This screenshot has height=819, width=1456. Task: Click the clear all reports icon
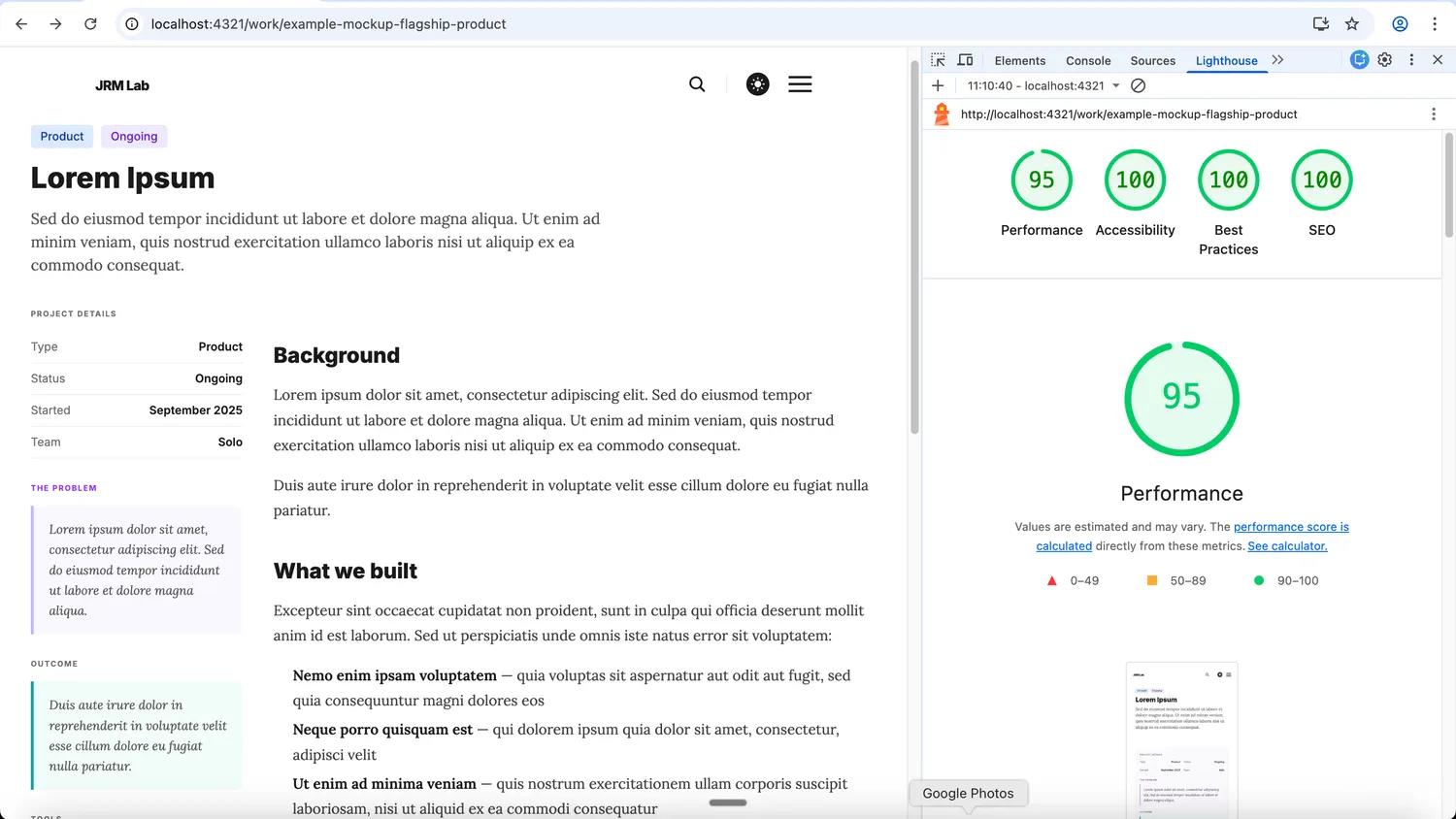pyautogui.click(x=1139, y=85)
